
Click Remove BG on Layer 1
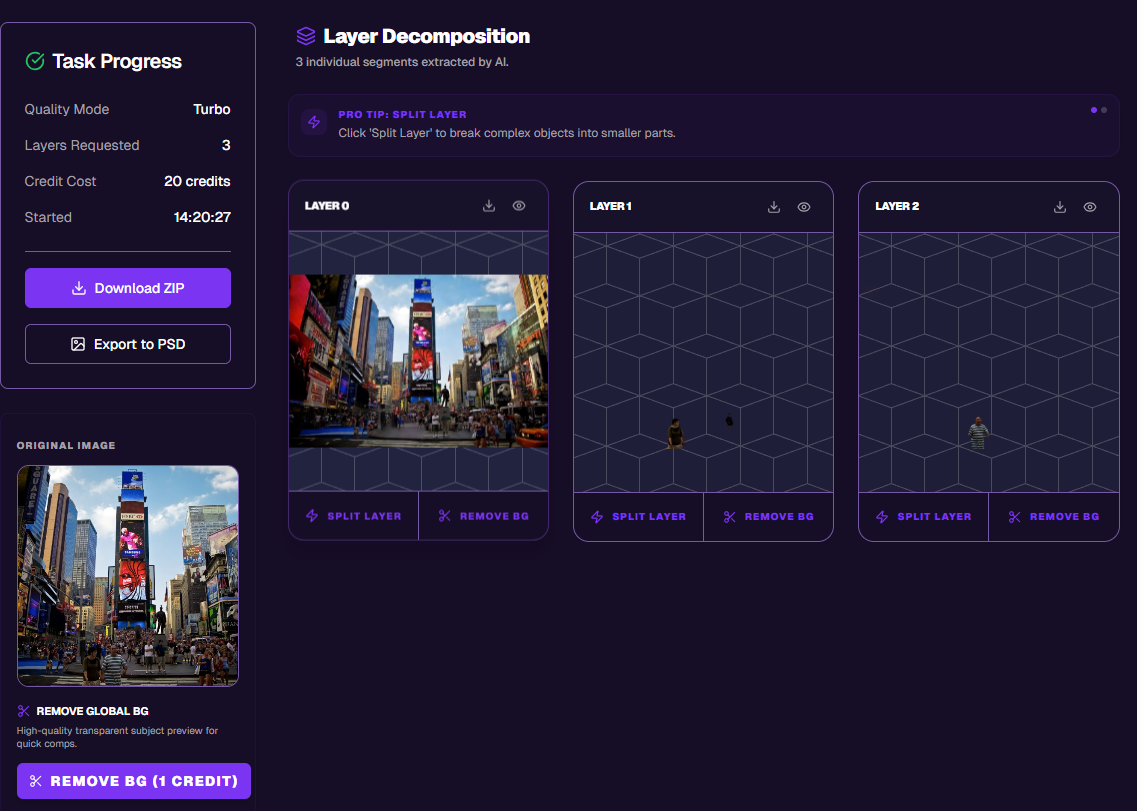tap(768, 517)
